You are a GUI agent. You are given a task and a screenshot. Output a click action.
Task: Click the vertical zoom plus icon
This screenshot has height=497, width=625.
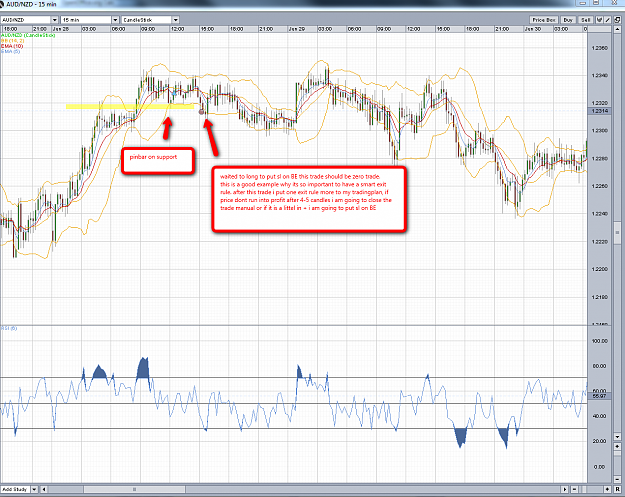tap(617, 446)
